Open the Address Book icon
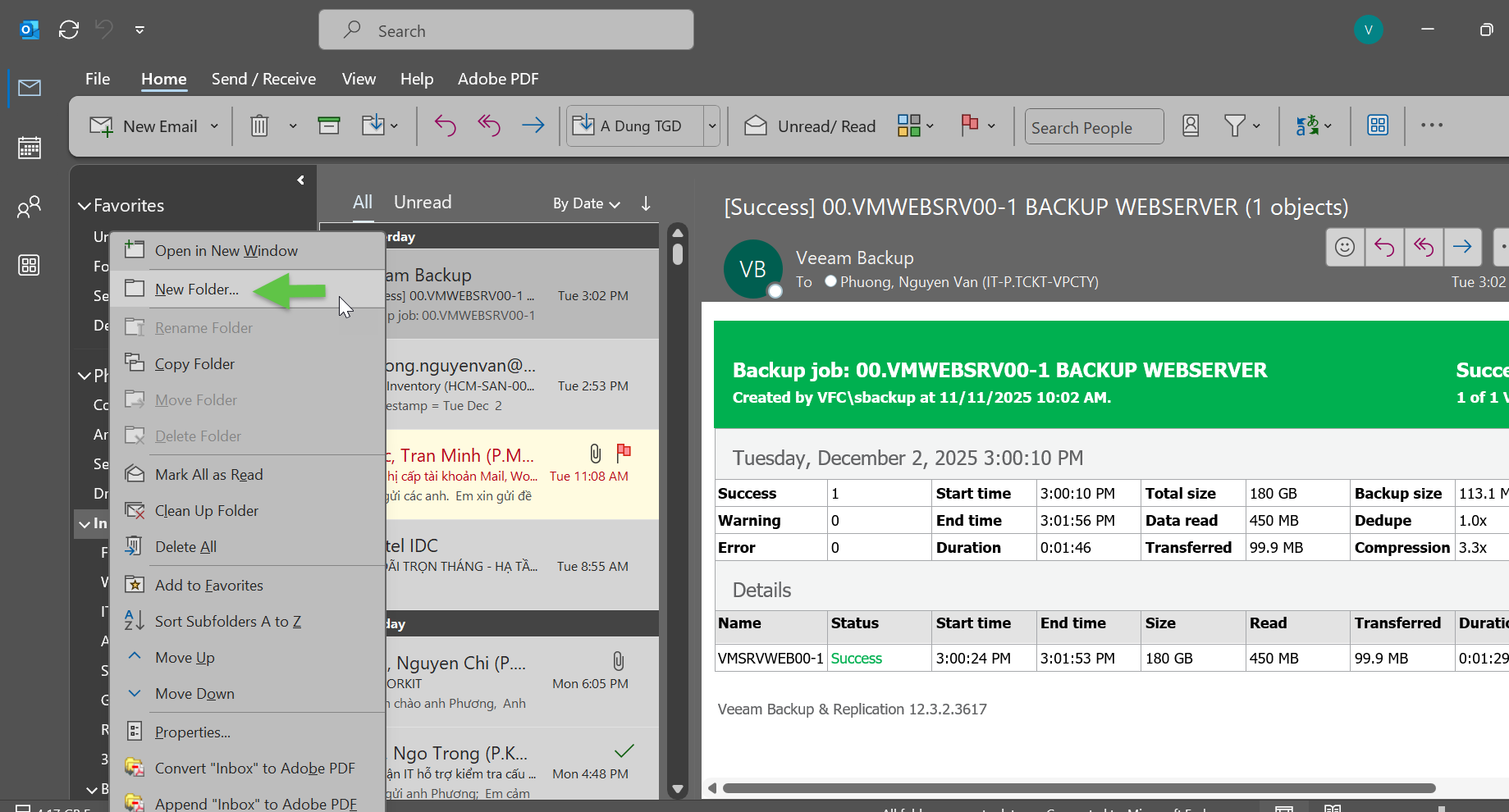Screen dimensions: 1509x812 coord(1190,125)
